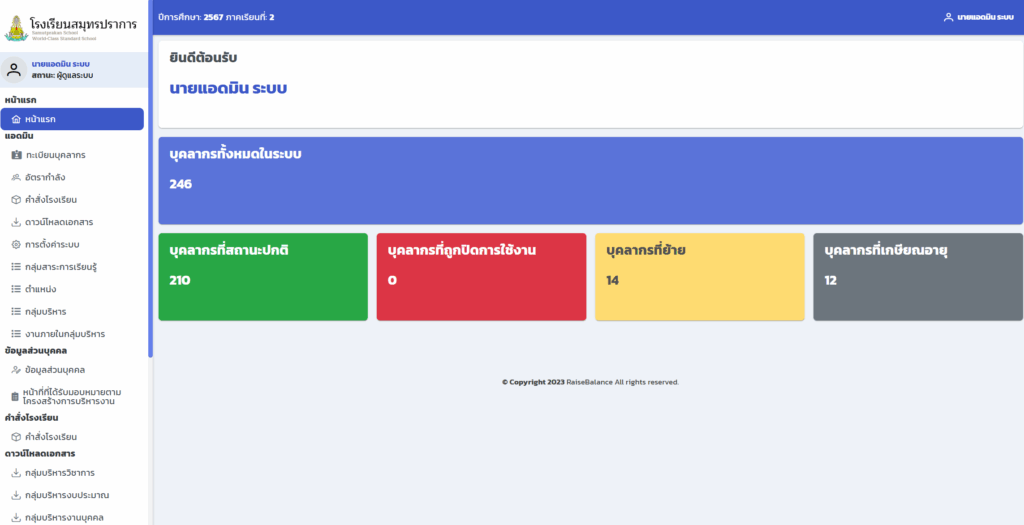Select กลุ่มบริหาร in the sidebar
This screenshot has width=1024, height=525.
53,312
